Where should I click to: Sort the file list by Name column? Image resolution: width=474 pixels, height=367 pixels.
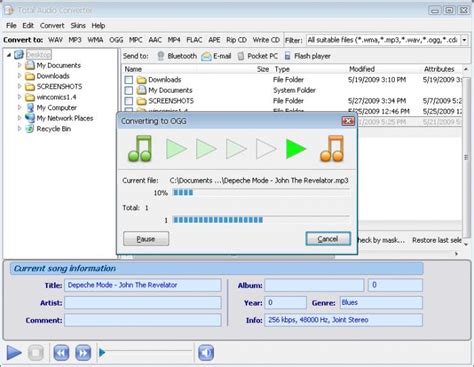coord(133,69)
